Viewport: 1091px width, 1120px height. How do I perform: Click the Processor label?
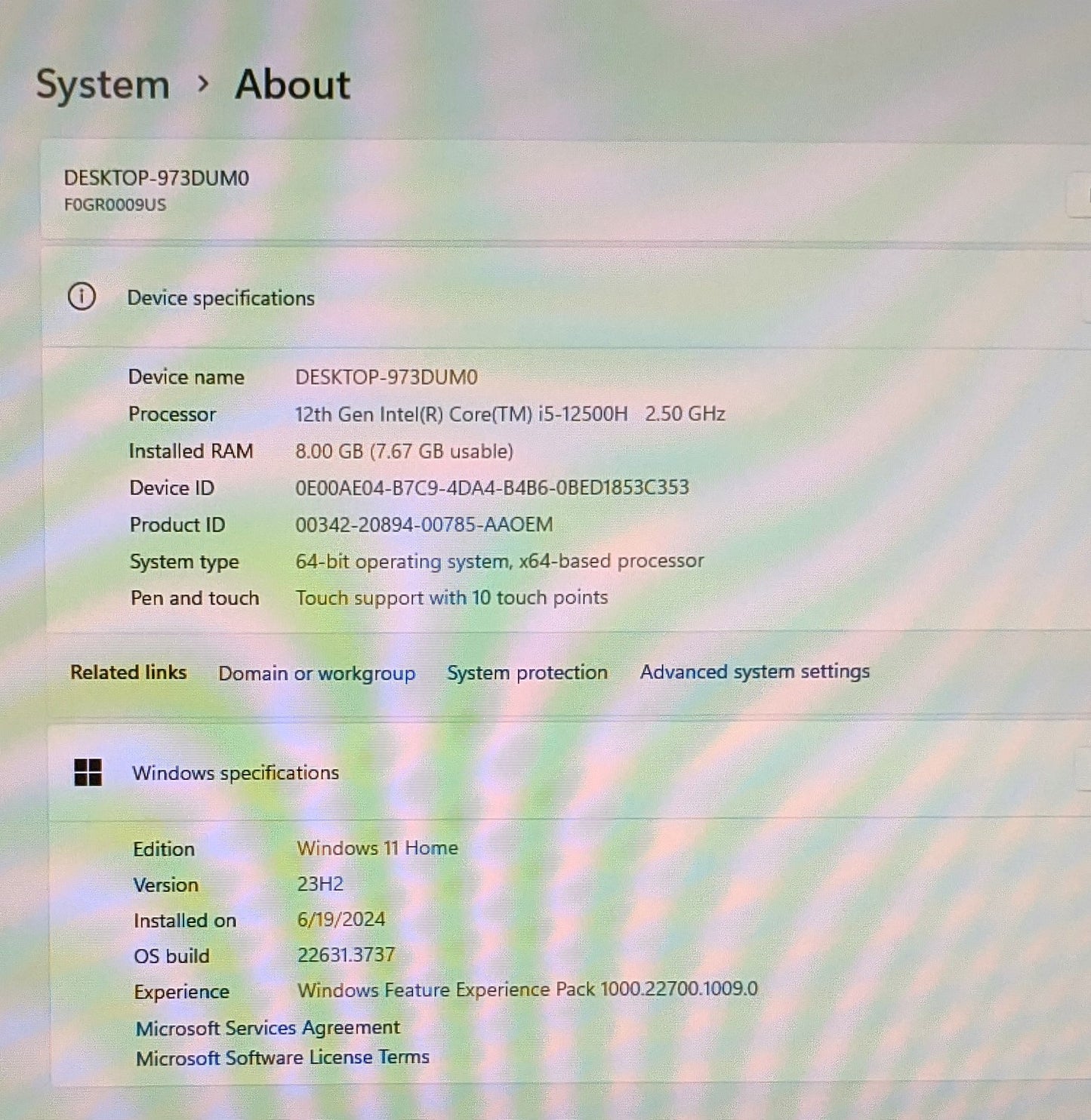[172, 414]
